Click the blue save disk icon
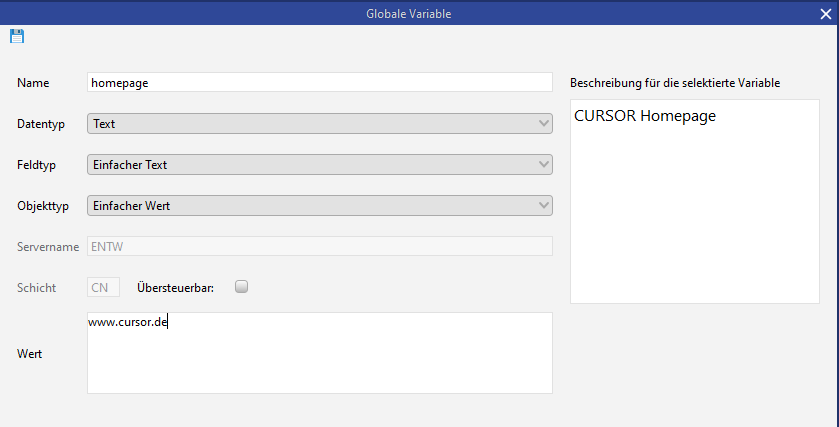 point(16,37)
